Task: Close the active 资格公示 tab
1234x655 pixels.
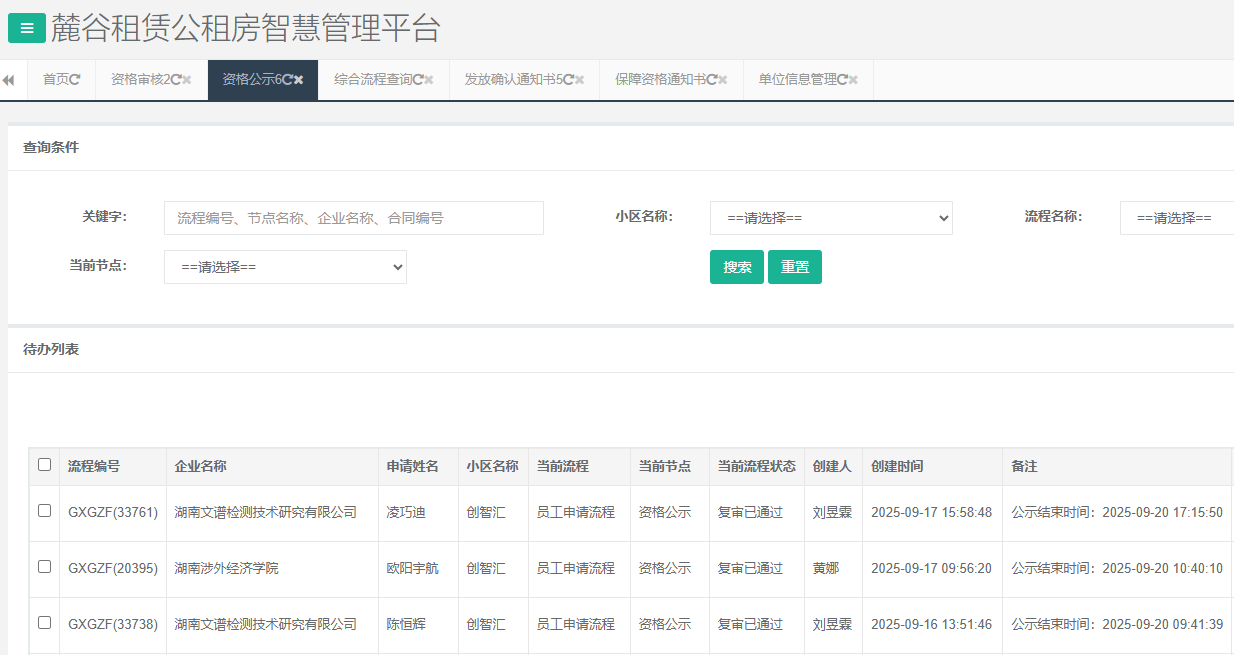Action: point(299,80)
